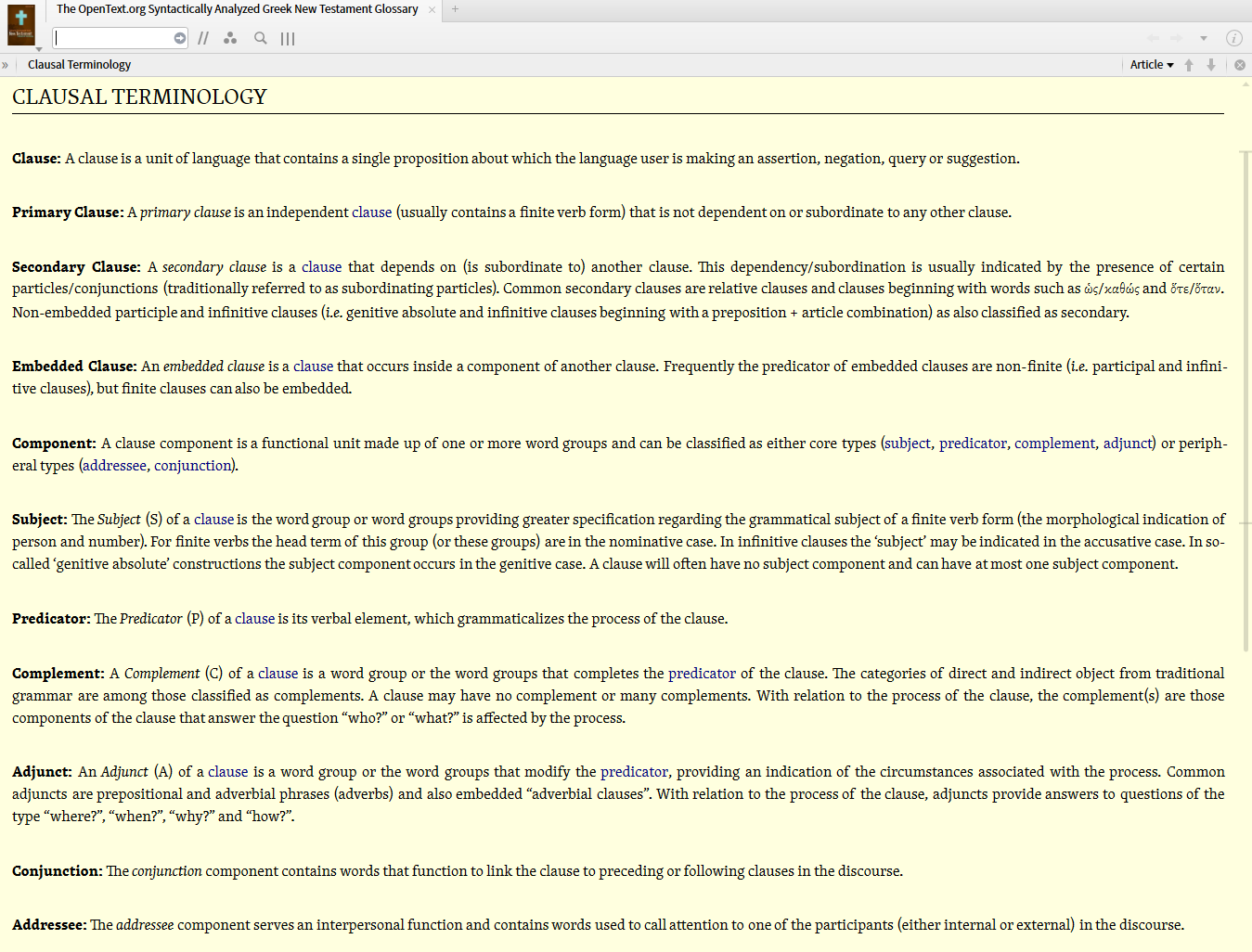Jump to next article with down arrow
This screenshot has height=952, width=1252.
pyautogui.click(x=1211, y=65)
